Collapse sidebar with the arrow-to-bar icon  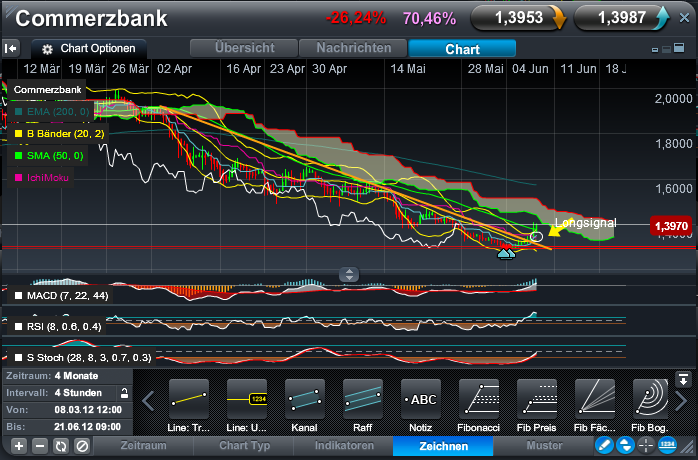click(11, 48)
